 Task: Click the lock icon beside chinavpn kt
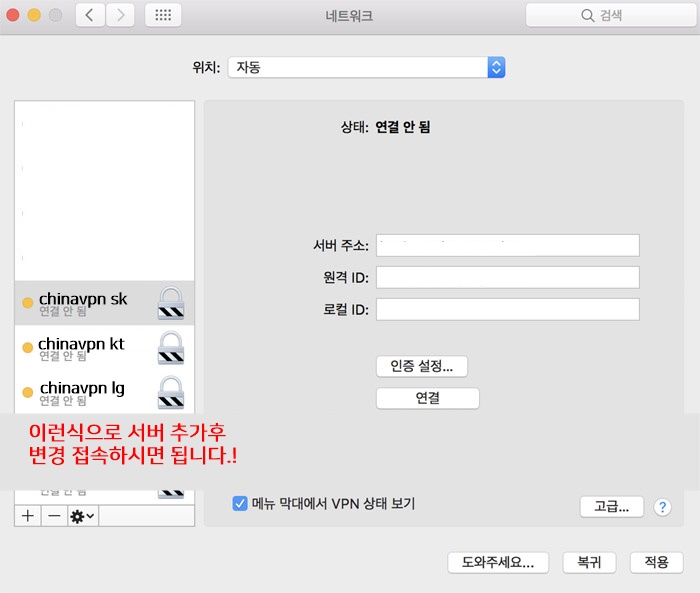171,347
